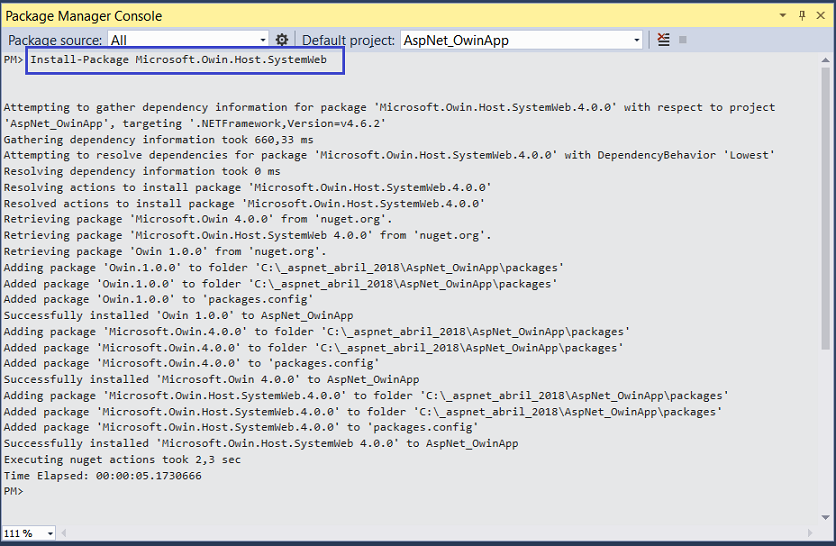Image resolution: width=836 pixels, height=546 pixels.
Task: Click the horizontal scrollbar right arrow
Action: coord(810,533)
